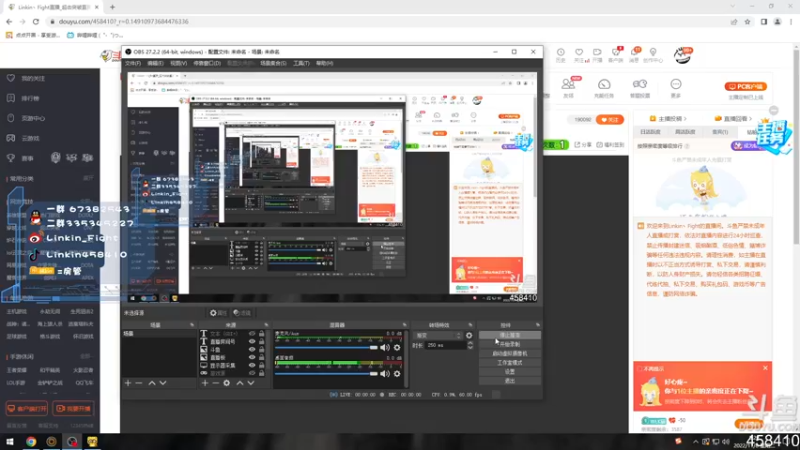Viewport: 800px width, 450px height.
Task: Move source up in sources panel
Action: pyautogui.click(x=240, y=383)
